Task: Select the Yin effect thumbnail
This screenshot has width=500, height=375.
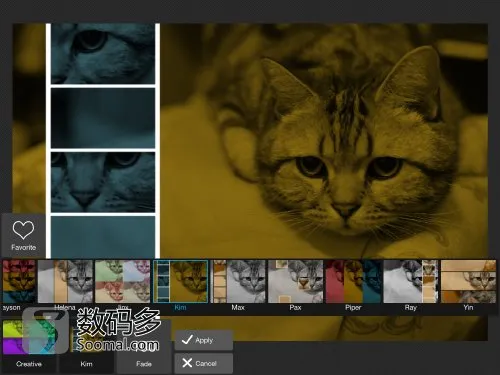Action: coord(468,282)
